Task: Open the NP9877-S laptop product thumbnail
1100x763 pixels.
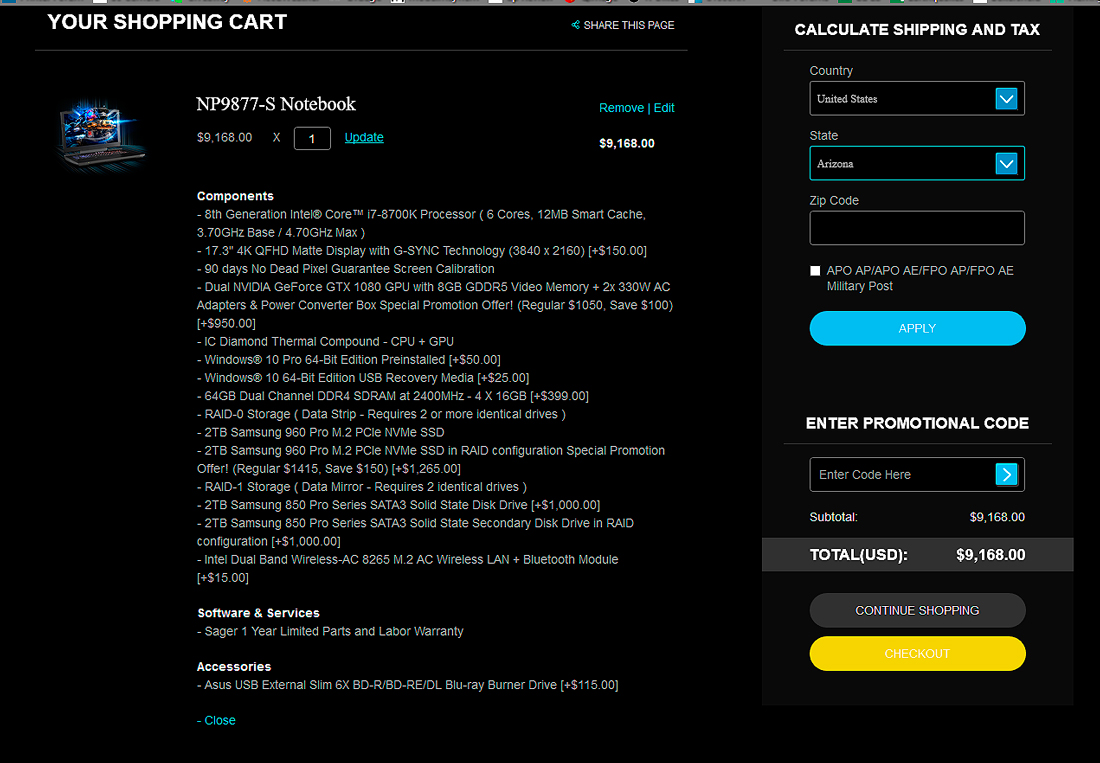Action: [102, 135]
